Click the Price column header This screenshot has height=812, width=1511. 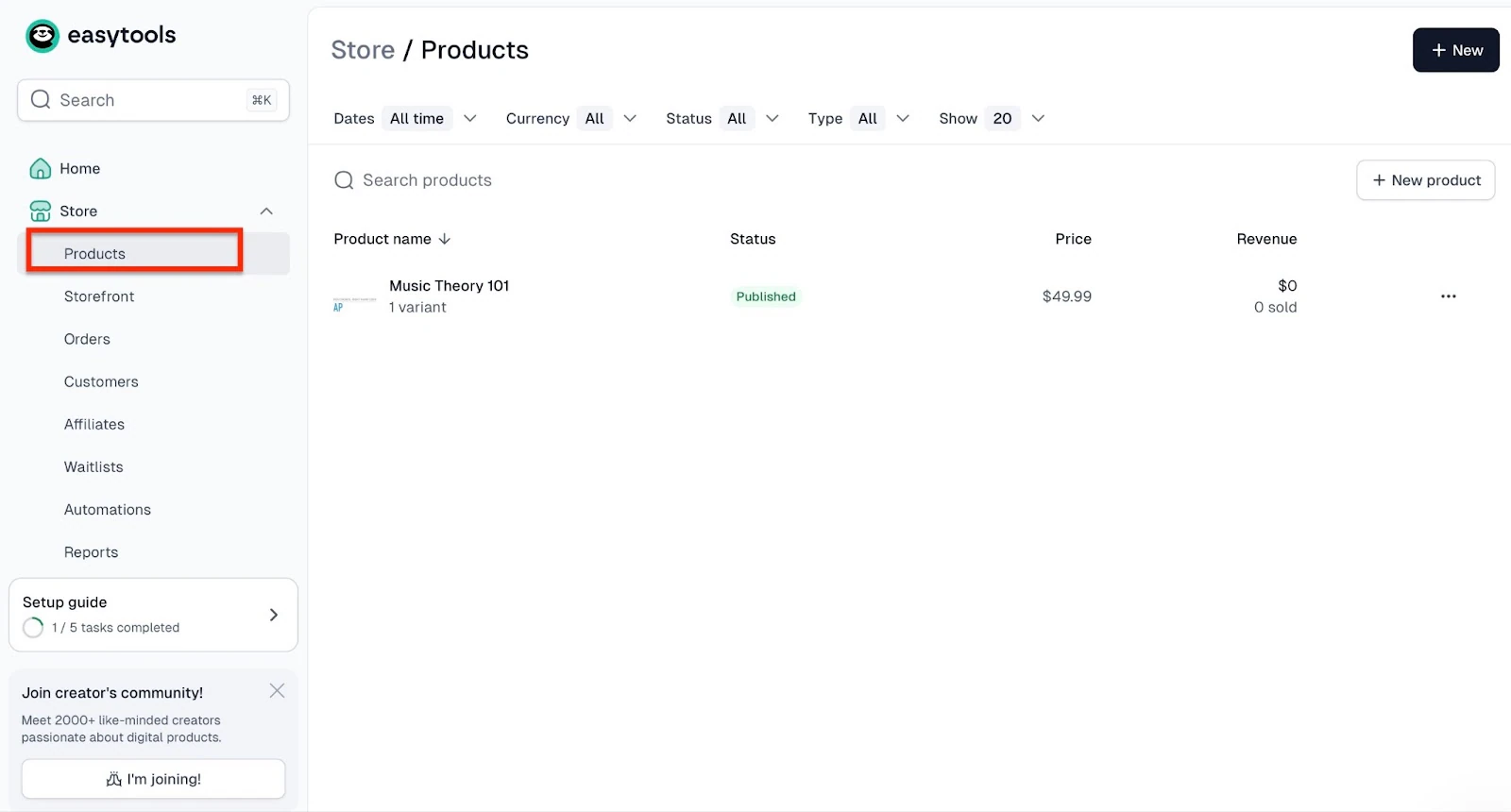[x=1073, y=239]
